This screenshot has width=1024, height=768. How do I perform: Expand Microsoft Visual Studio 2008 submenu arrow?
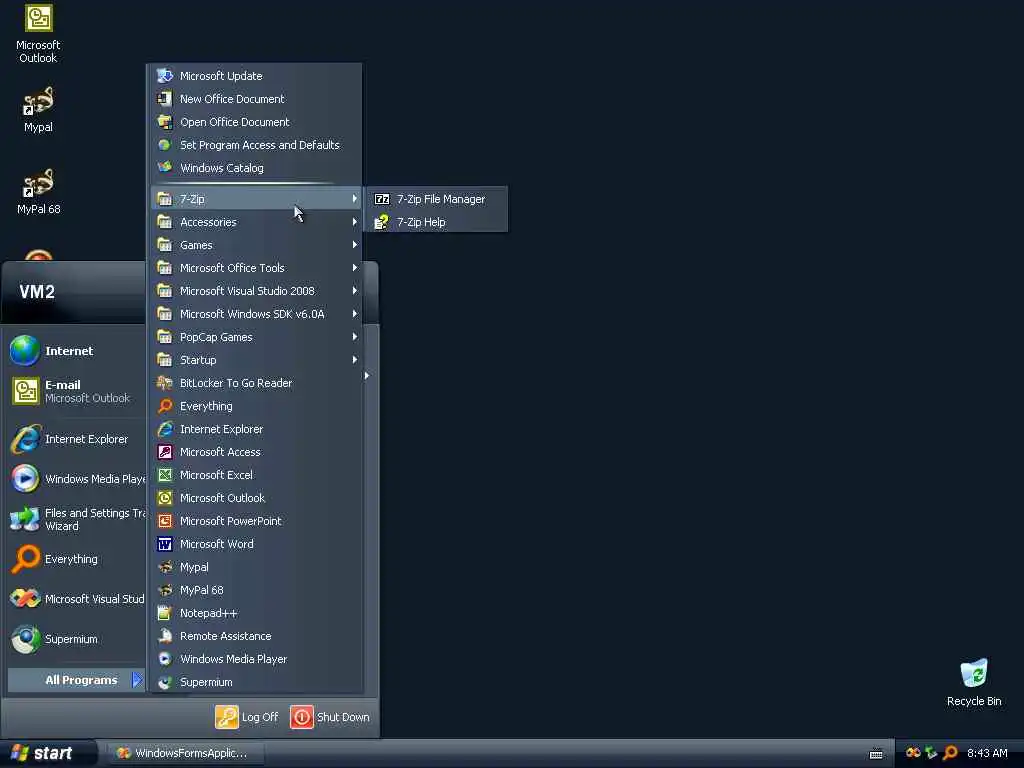tap(355, 291)
